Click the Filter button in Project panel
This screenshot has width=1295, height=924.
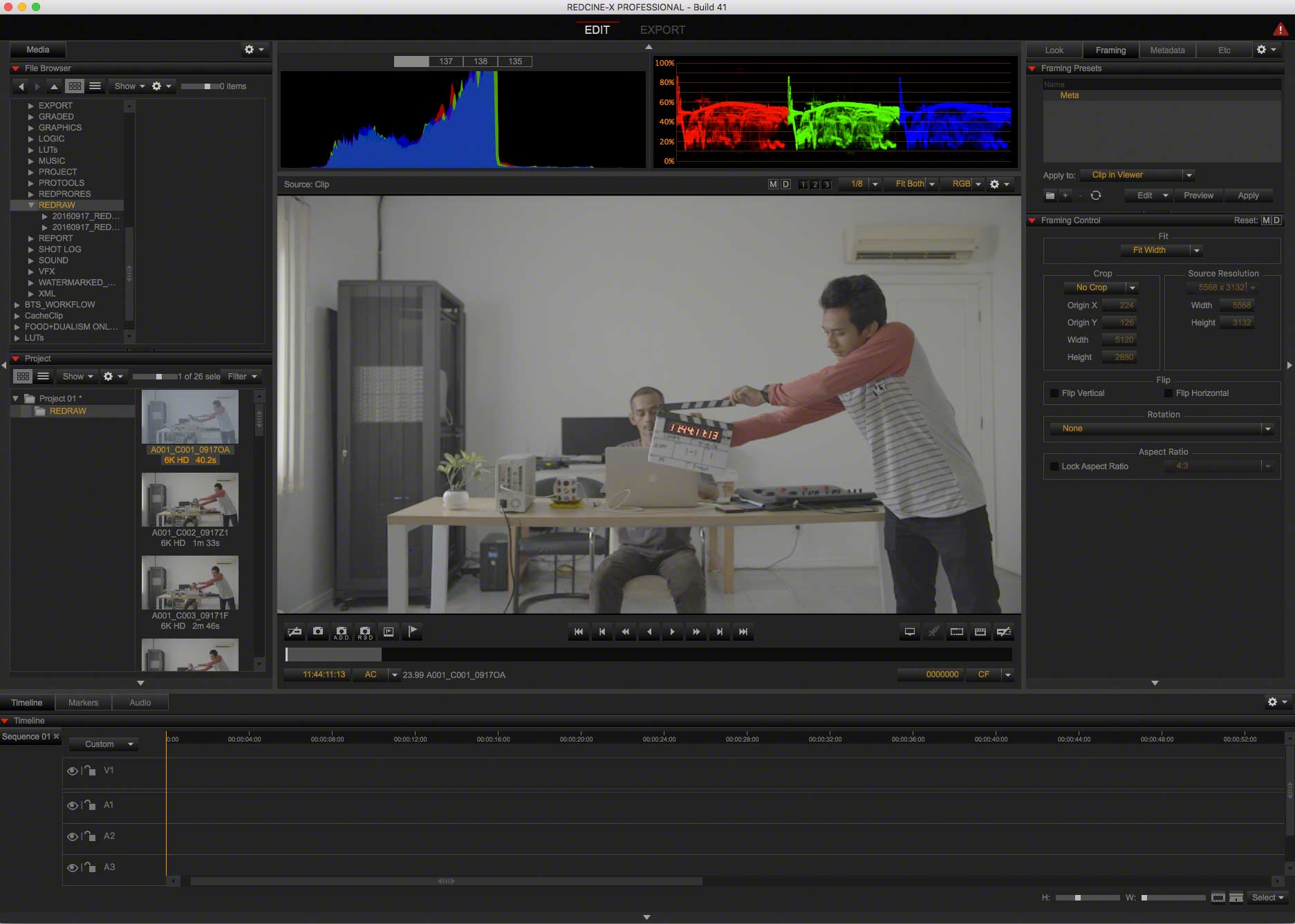tap(243, 377)
